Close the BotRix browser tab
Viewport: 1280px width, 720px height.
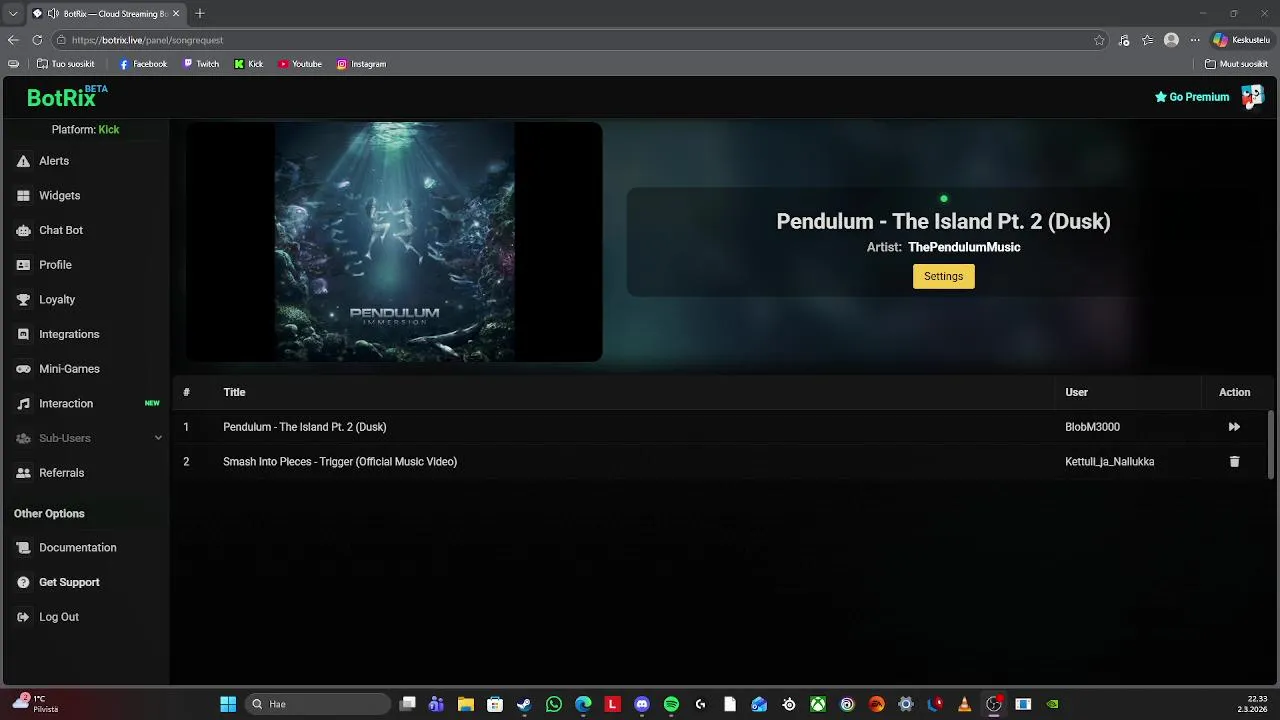point(176,14)
